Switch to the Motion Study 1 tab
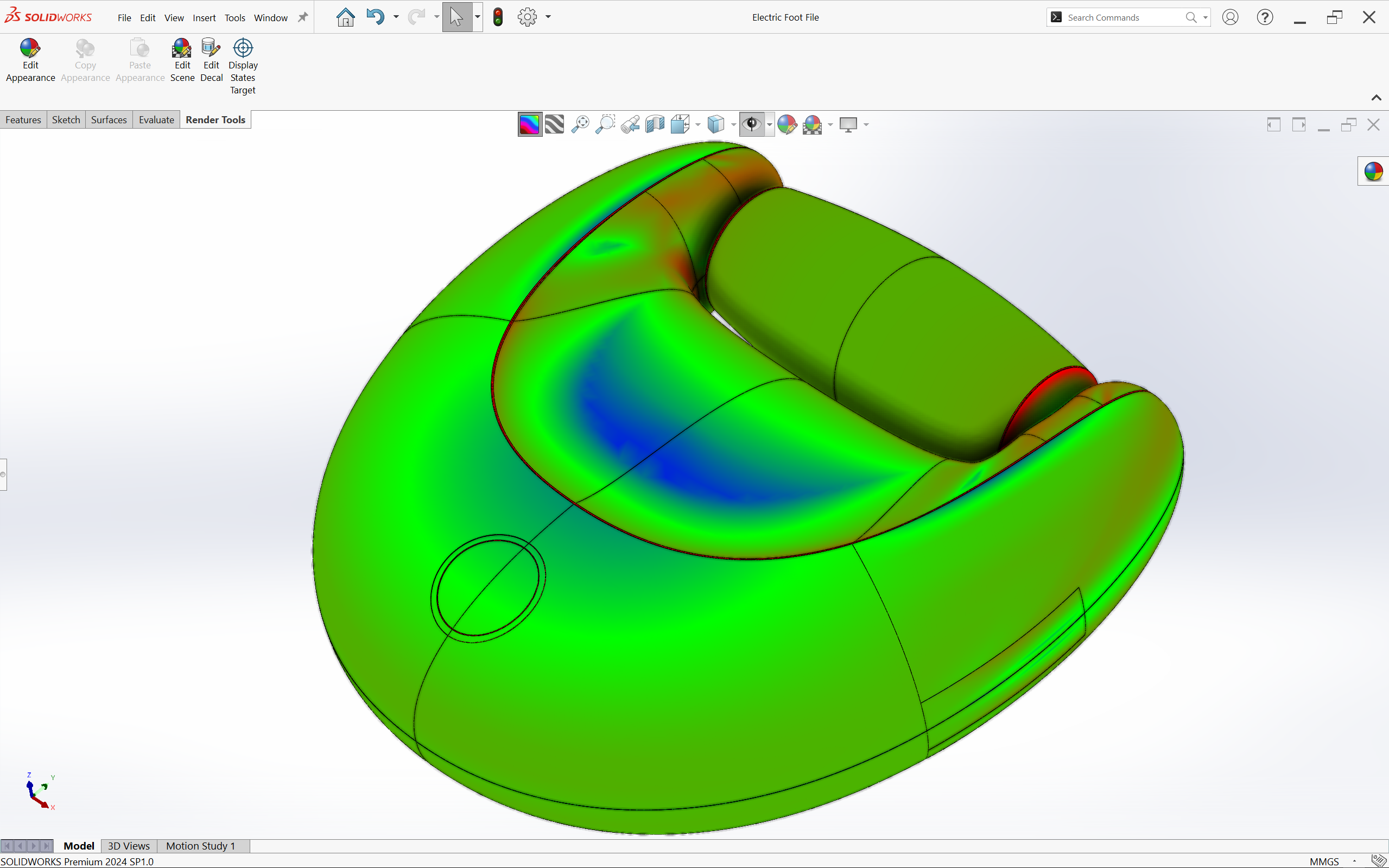The image size is (1389, 868). pos(200,846)
